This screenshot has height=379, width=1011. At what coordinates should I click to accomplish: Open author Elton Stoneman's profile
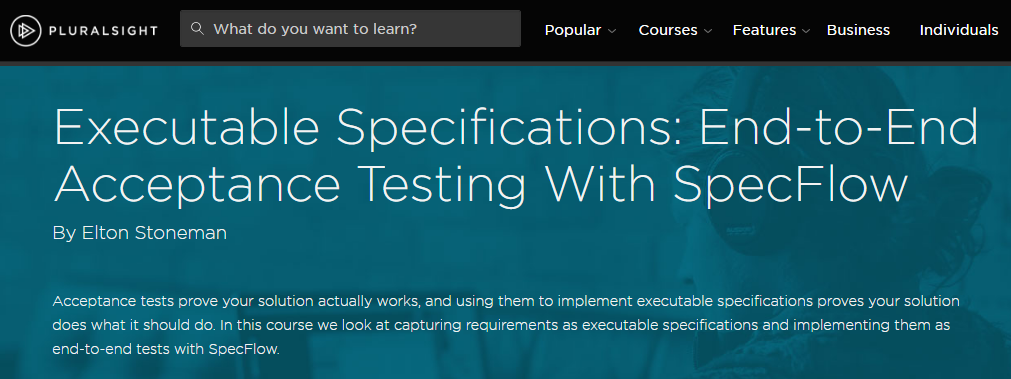point(154,233)
